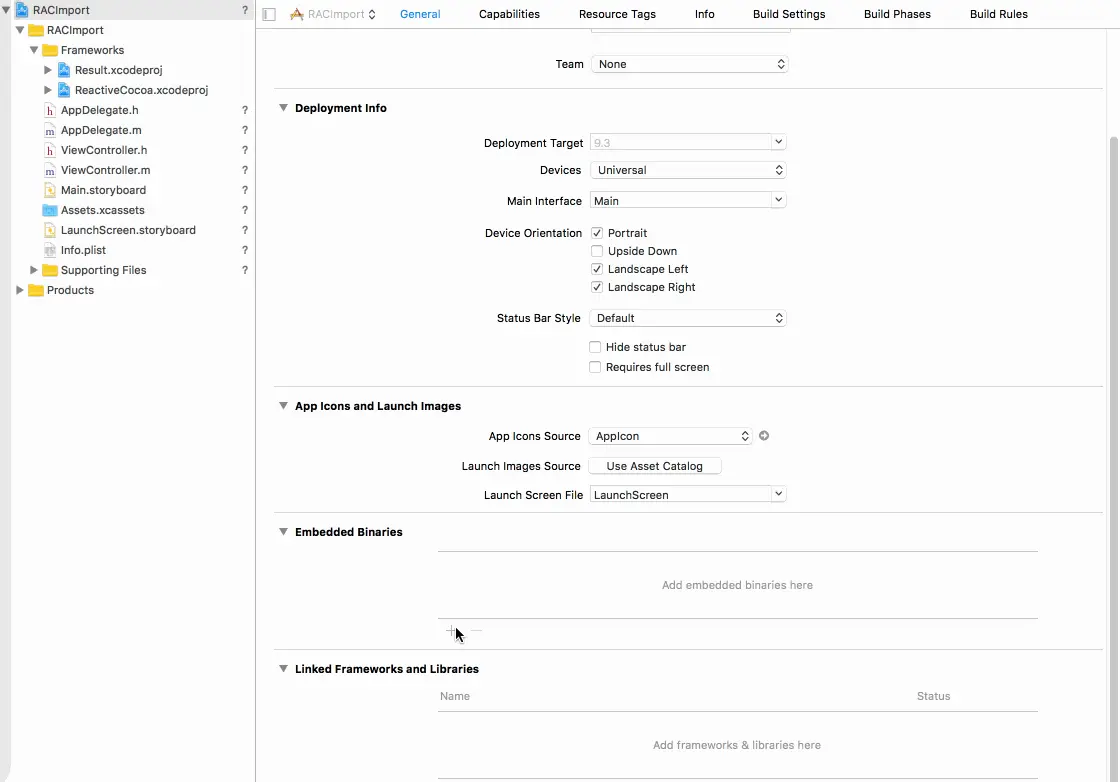Open the Deployment Target combo box arrow

click(779, 142)
